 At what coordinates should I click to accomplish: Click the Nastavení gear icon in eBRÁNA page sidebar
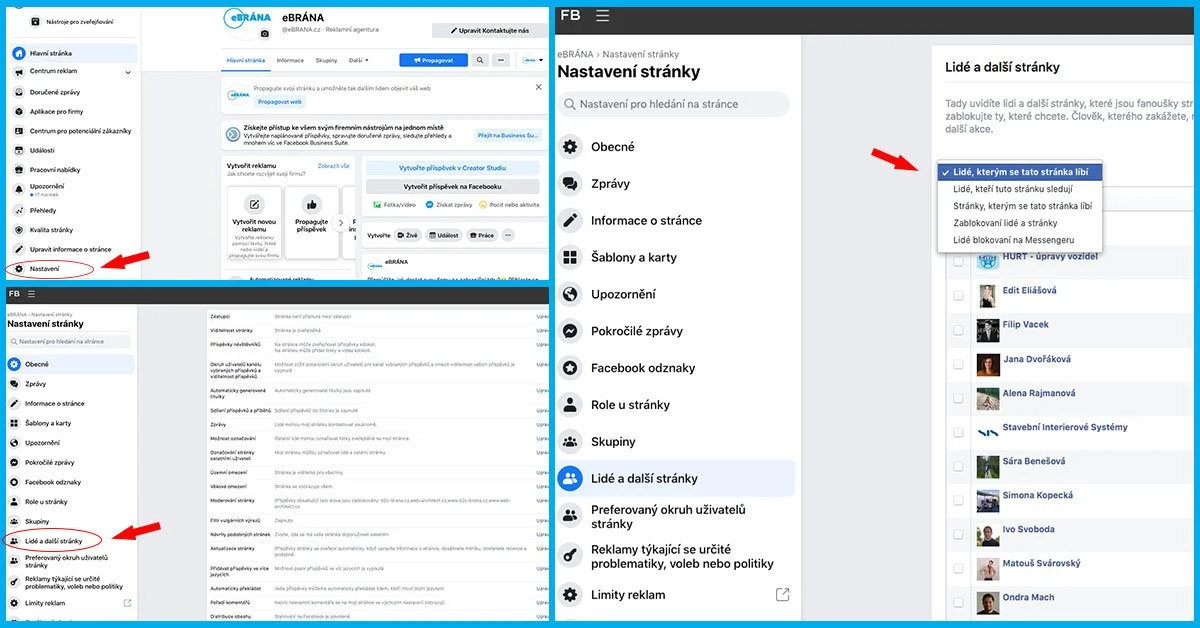tap(18, 269)
